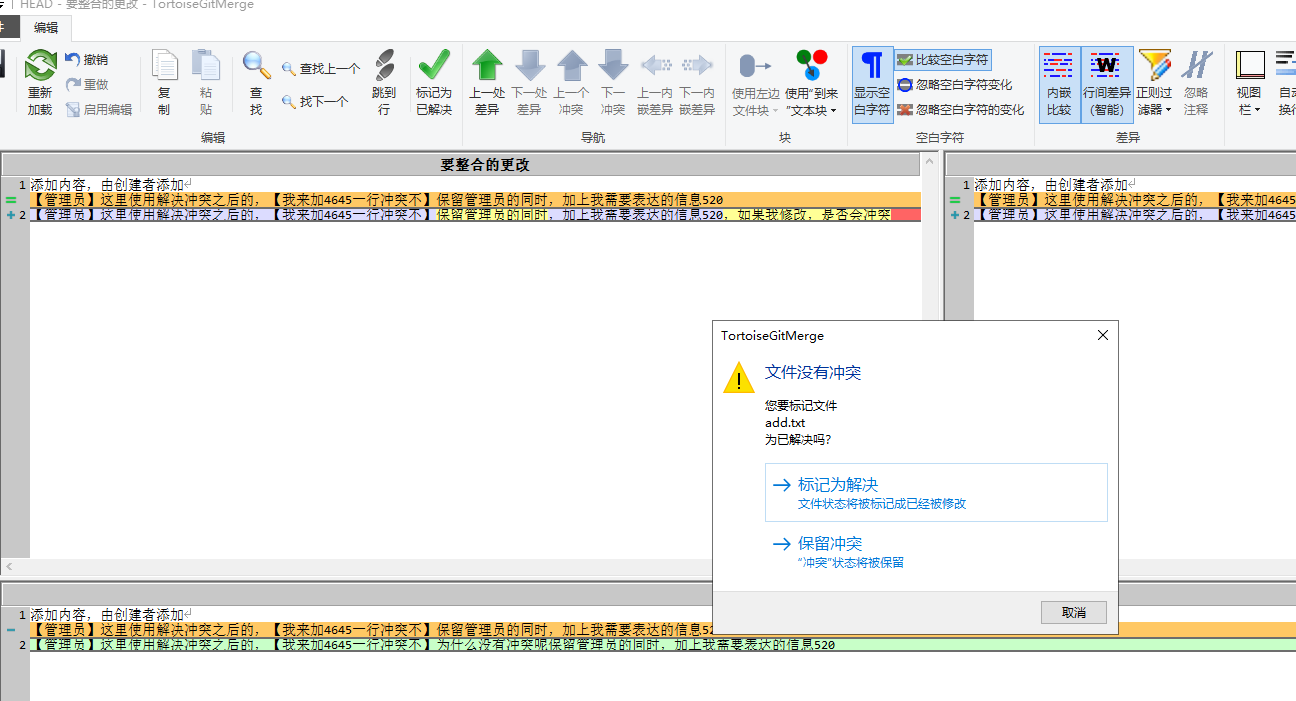Click orange removed line in left pane
Image resolution: width=1296 pixels, height=701 pixels.
[475, 200]
